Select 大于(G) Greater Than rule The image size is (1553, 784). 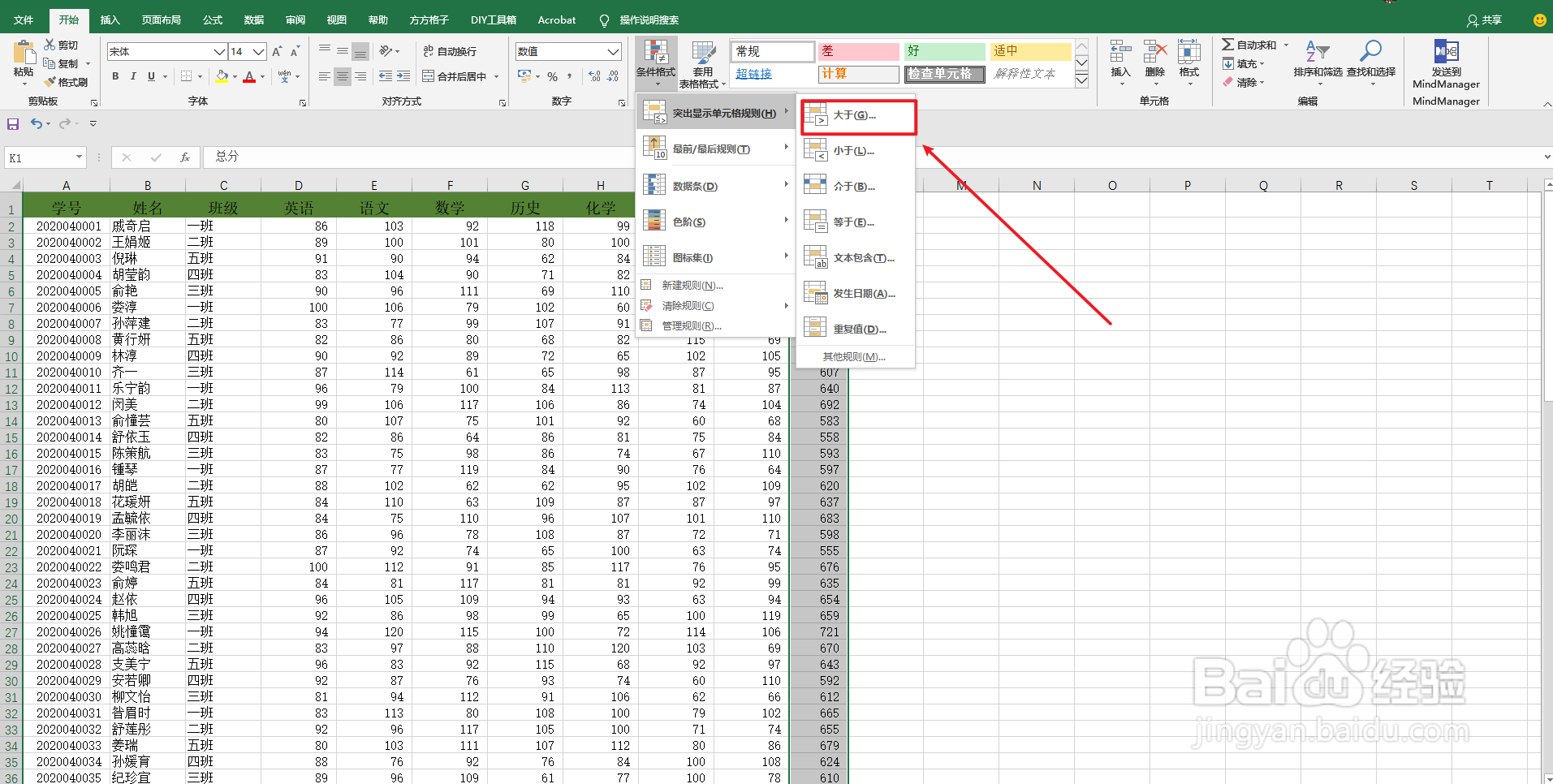858,115
